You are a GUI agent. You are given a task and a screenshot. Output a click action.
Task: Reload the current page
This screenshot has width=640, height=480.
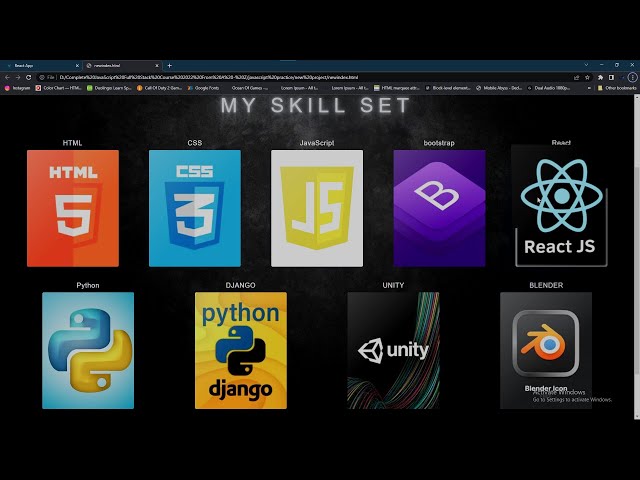pyautogui.click(x=29, y=77)
